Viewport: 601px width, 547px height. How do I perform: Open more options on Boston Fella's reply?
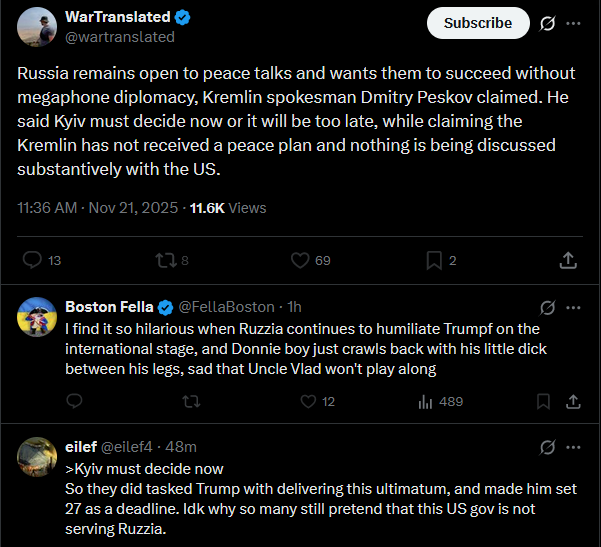pos(573,307)
